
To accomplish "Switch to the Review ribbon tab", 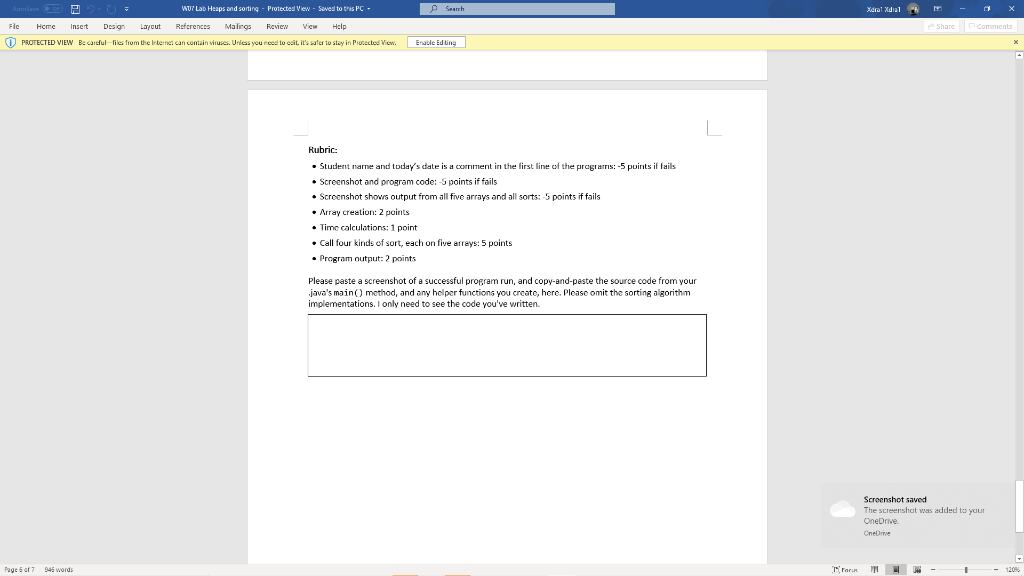I will (278, 27).
